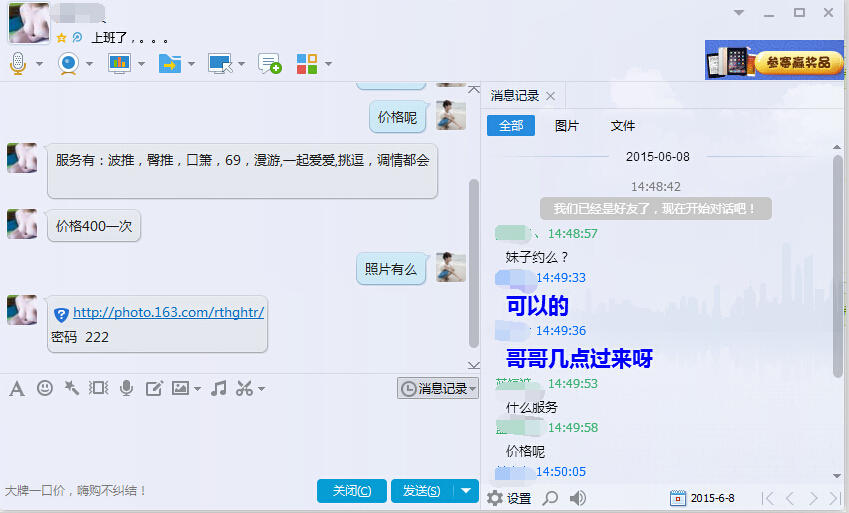Click the 什么服务 history message

coord(531,407)
